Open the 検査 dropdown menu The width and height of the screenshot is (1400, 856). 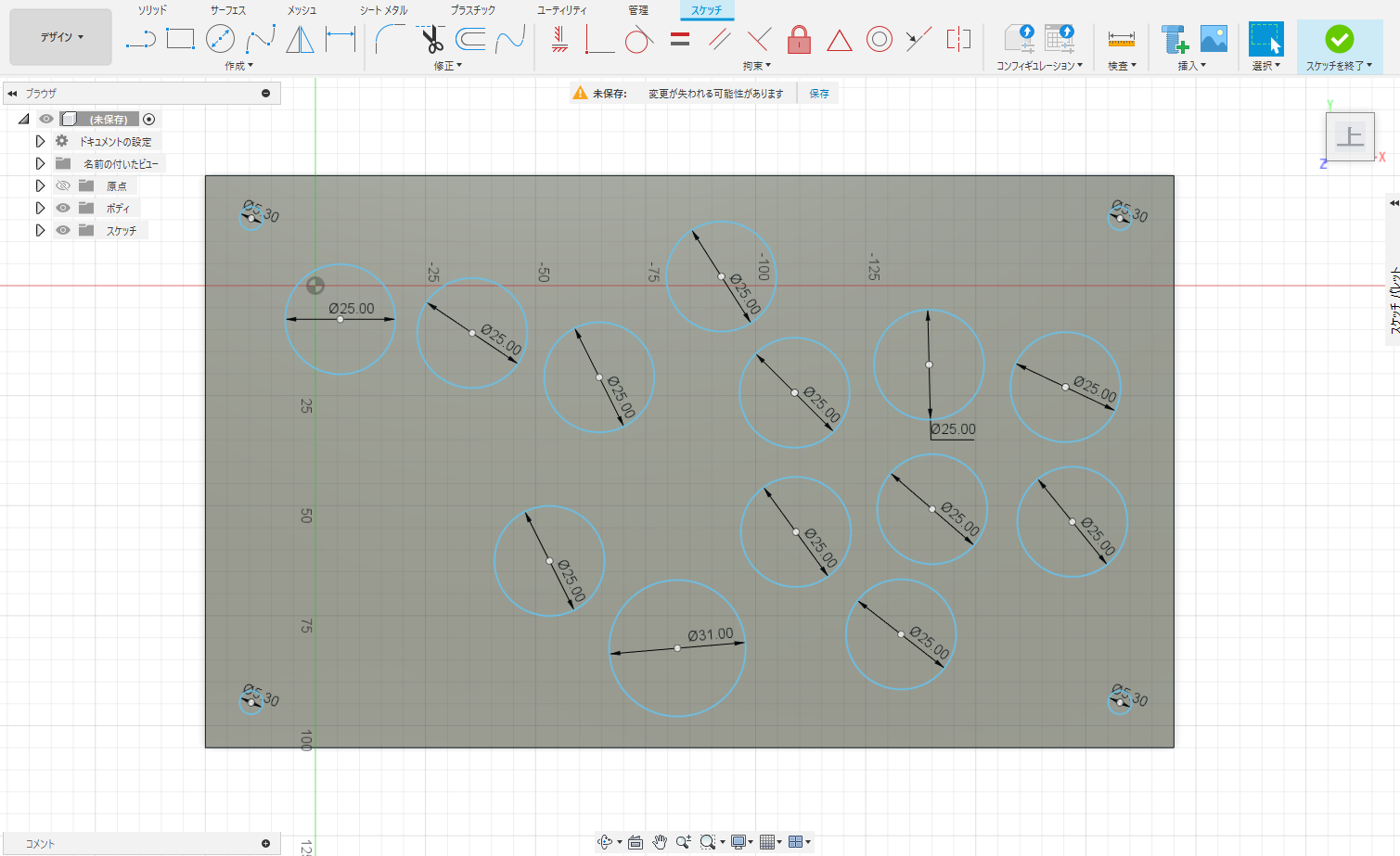click(x=1122, y=66)
